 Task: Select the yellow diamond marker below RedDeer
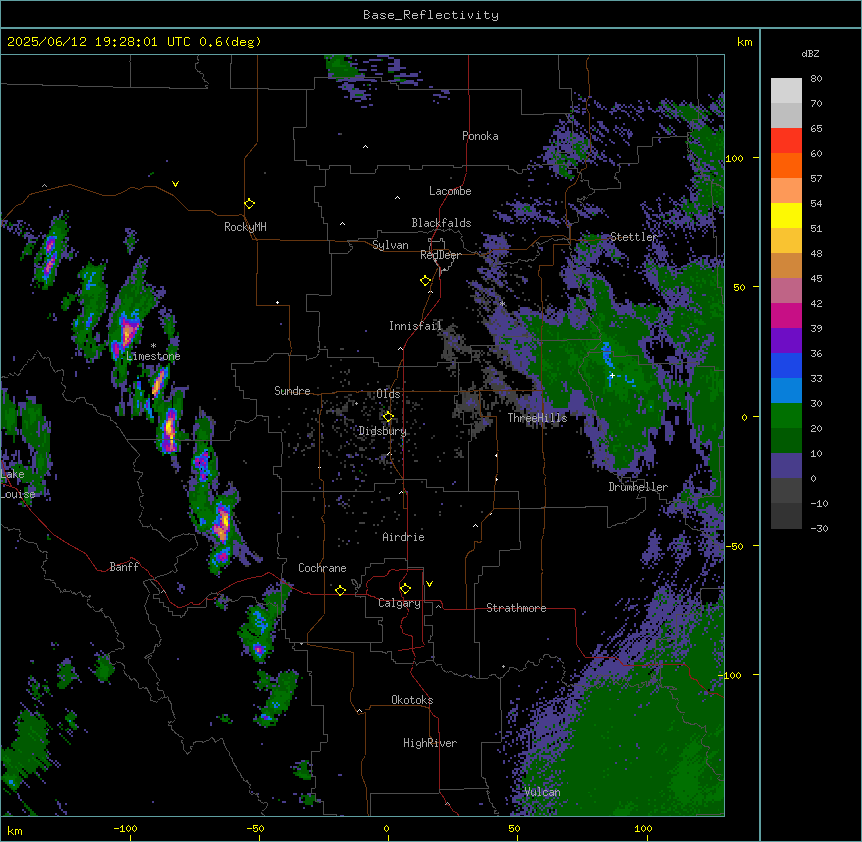tap(426, 281)
